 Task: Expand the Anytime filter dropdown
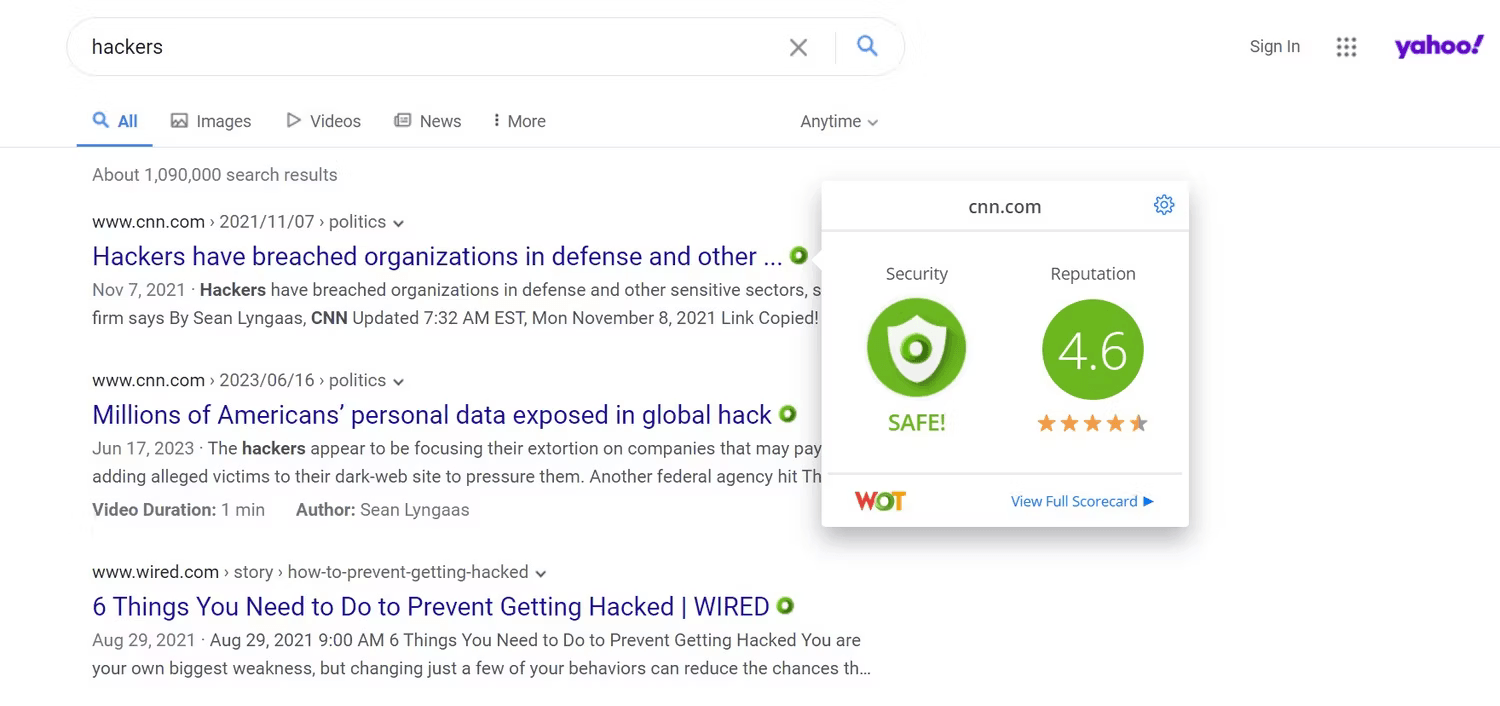click(x=839, y=121)
